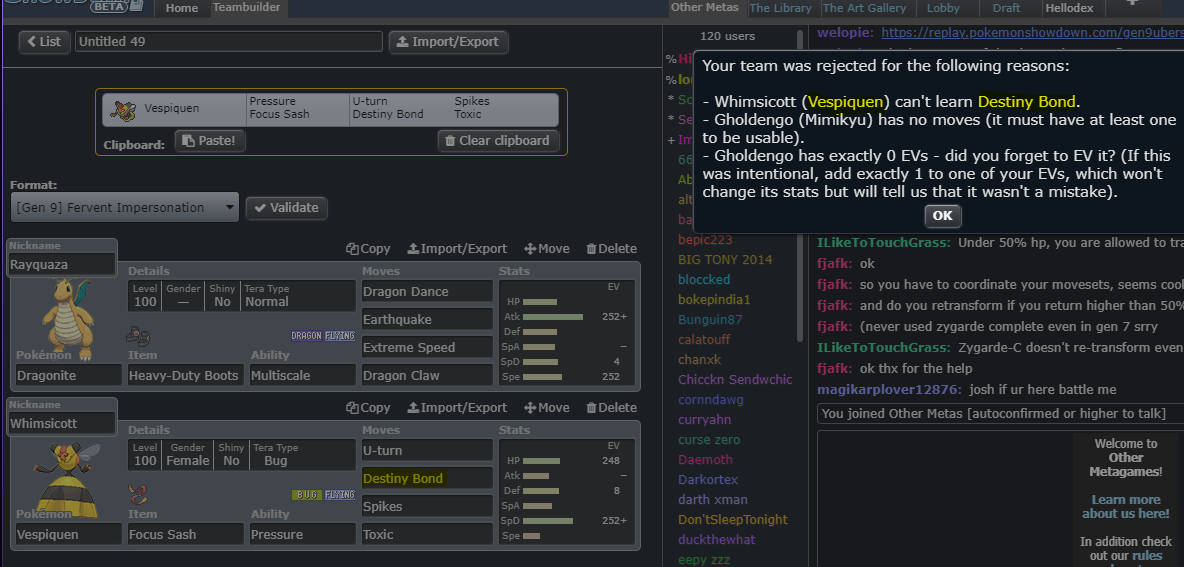Open The Library chat room tab
The image size is (1184, 567).
(x=780, y=8)
